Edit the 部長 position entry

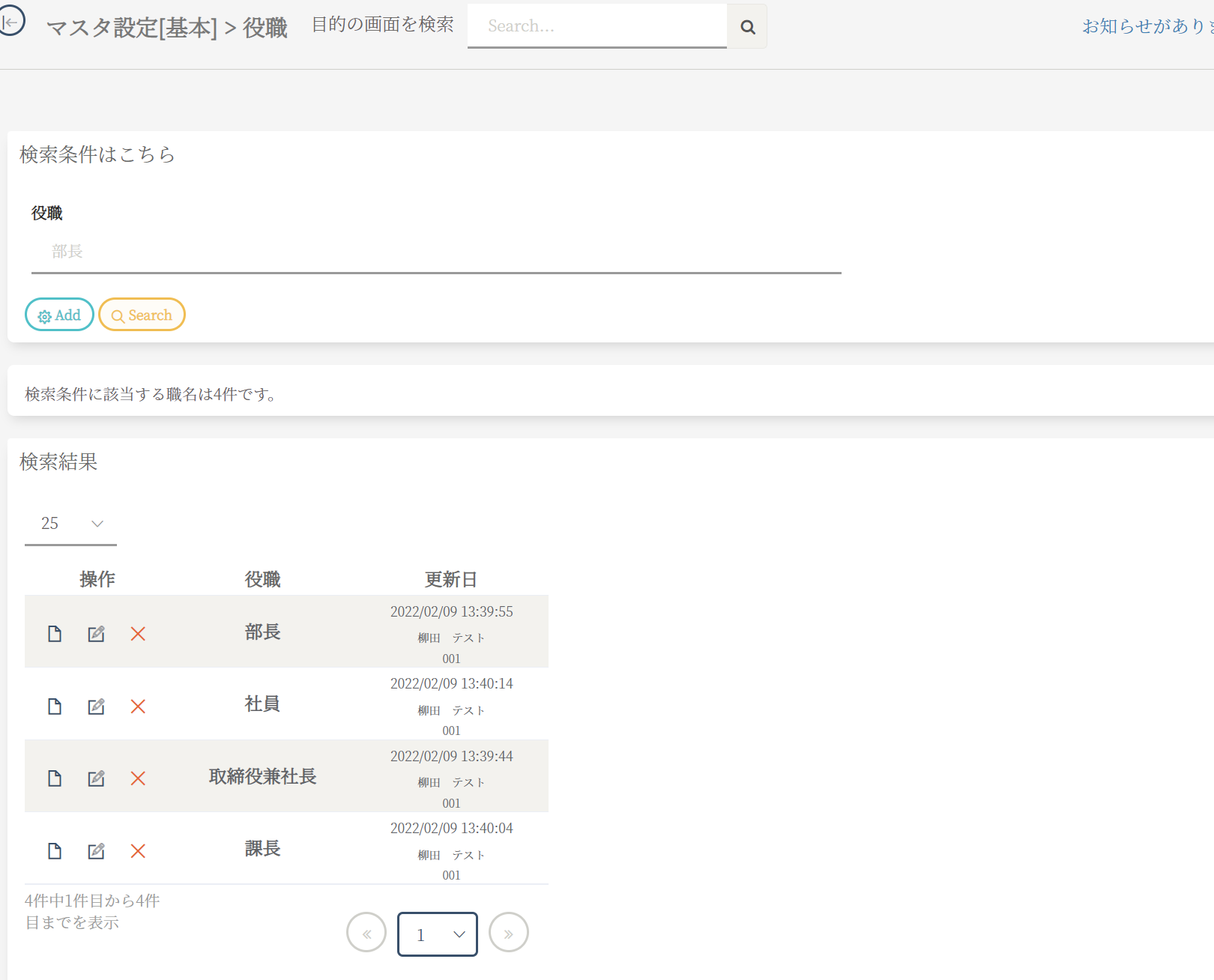point(96,634)
